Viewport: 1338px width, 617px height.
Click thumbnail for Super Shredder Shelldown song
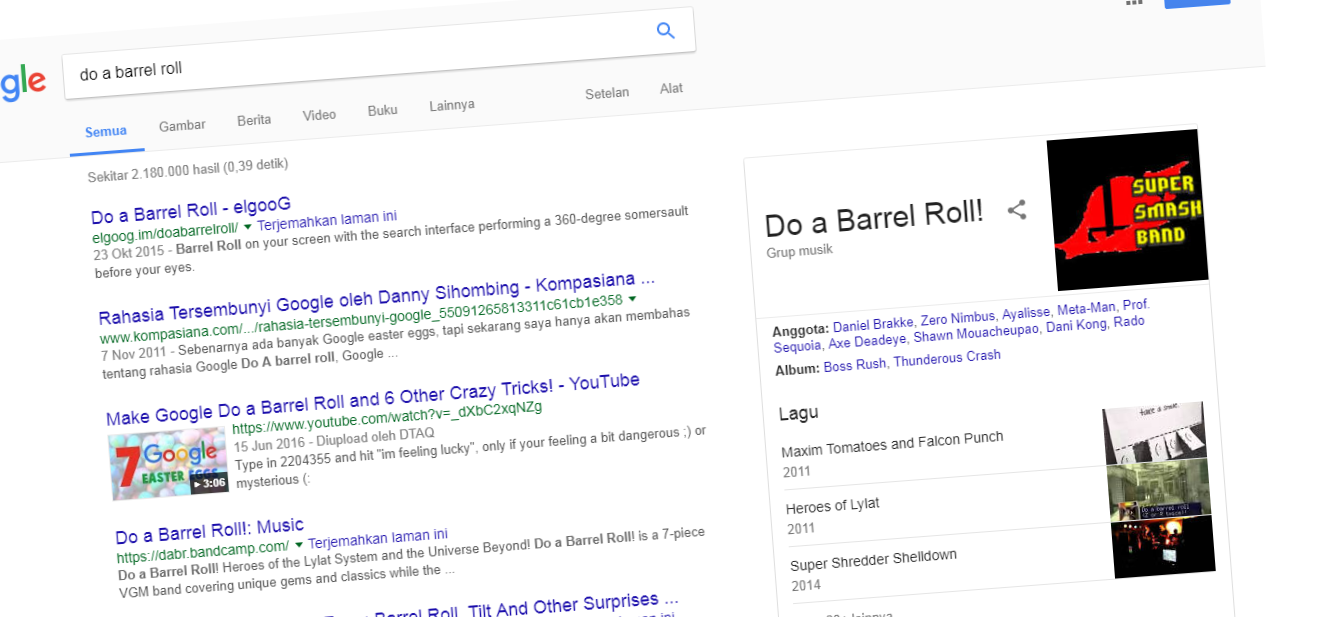[1164, 547]
